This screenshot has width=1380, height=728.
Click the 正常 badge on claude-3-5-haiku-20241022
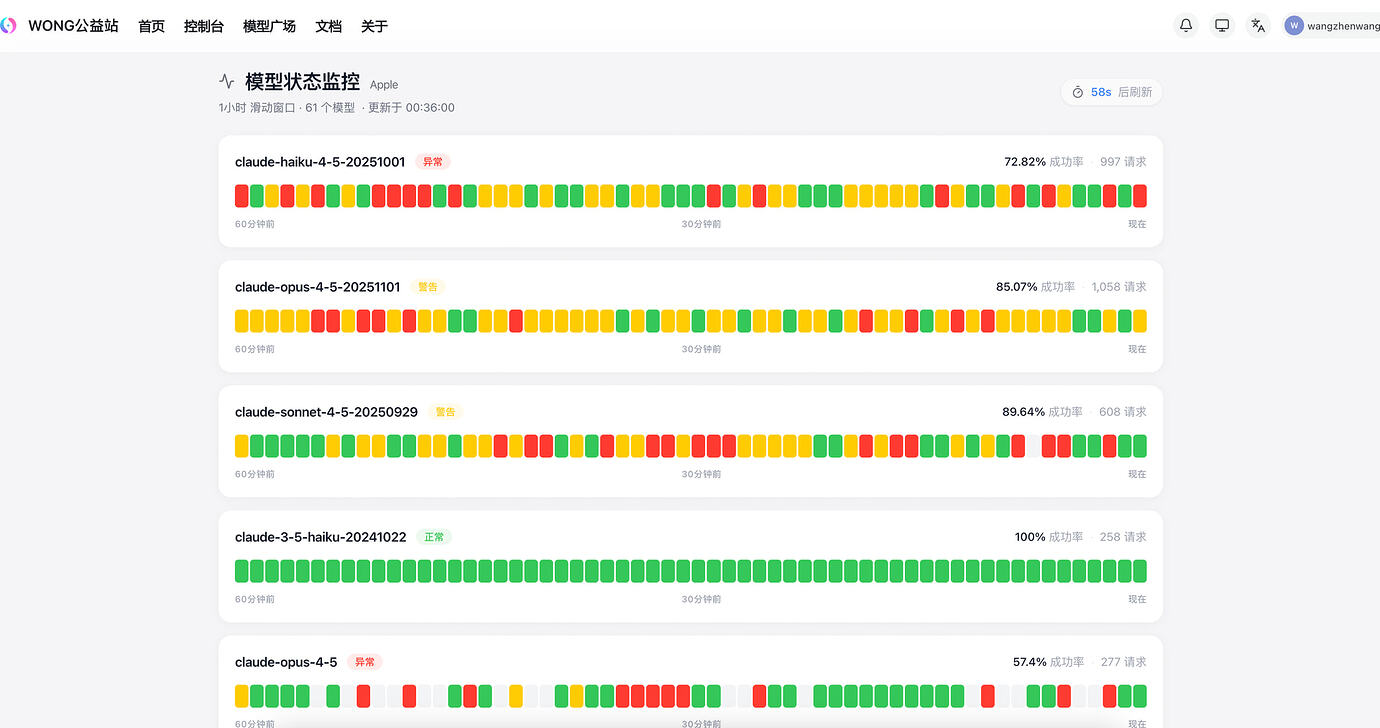[434, 537]
